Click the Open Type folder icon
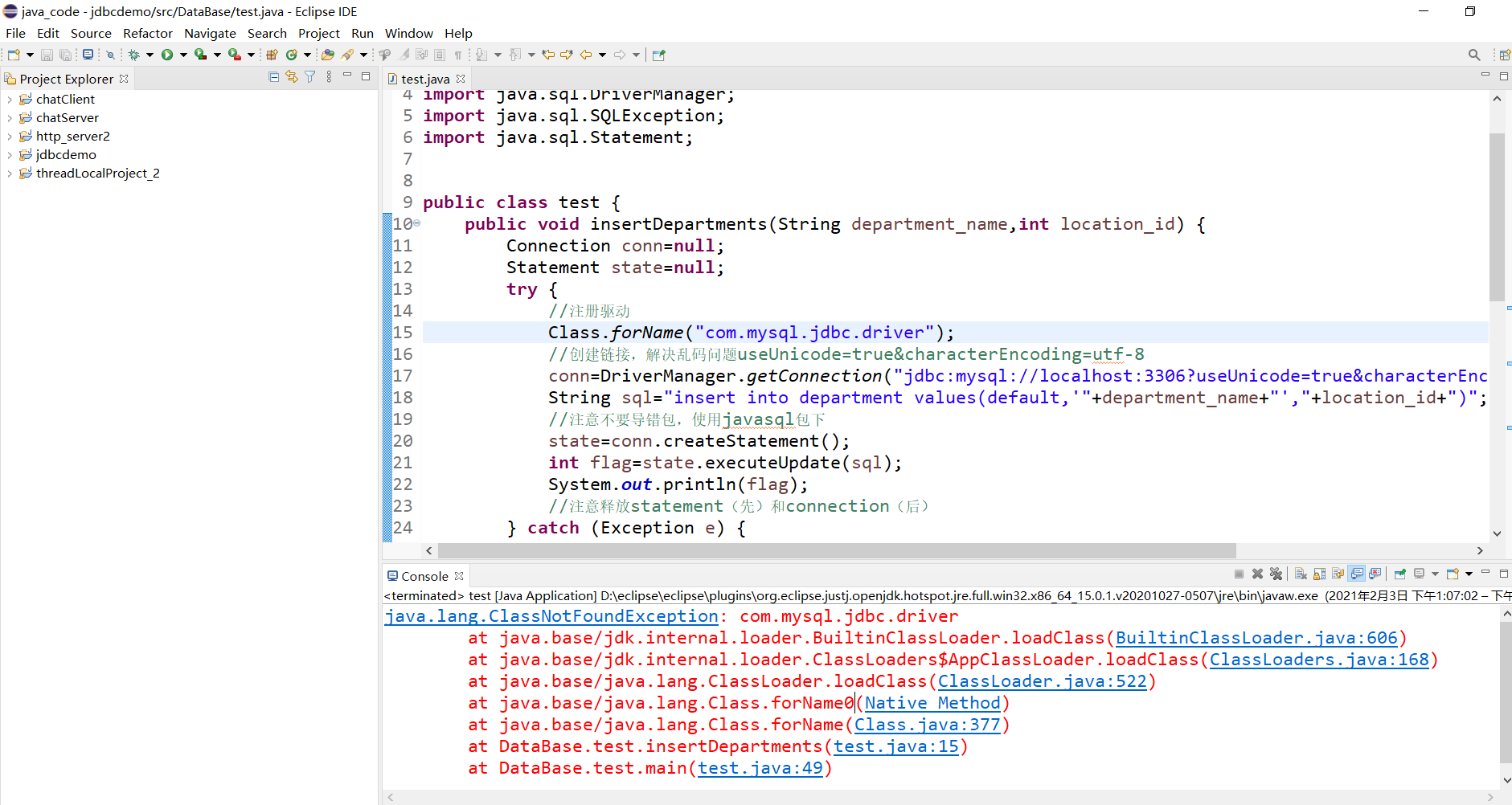 pos(328,55)
